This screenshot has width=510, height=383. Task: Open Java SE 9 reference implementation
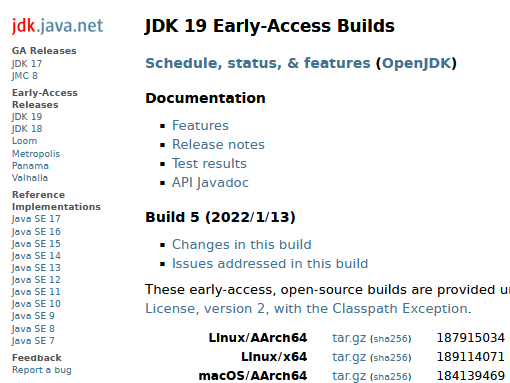pos(33,316)
